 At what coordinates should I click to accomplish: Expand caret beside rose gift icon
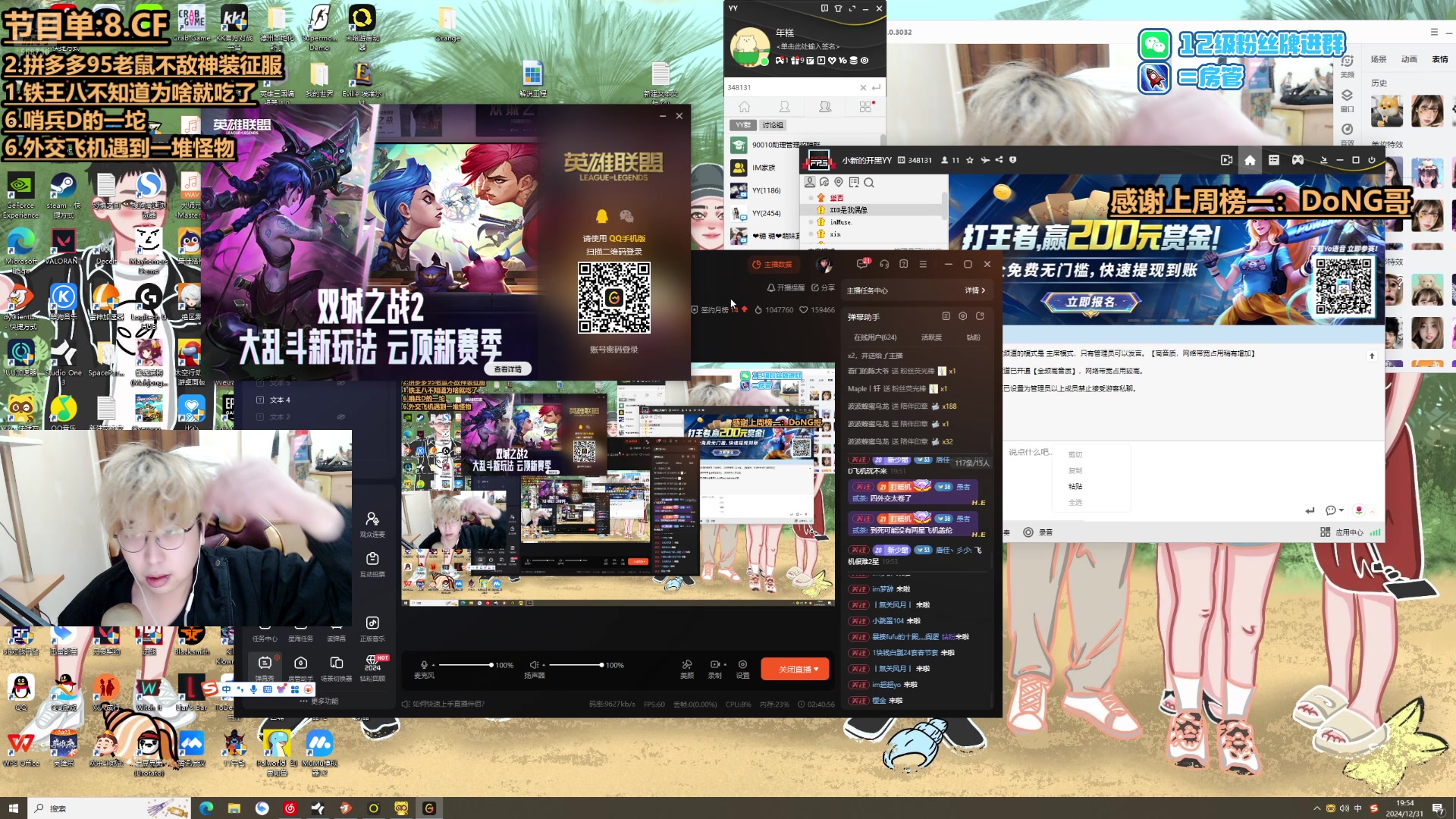[x=1372, y=511]
